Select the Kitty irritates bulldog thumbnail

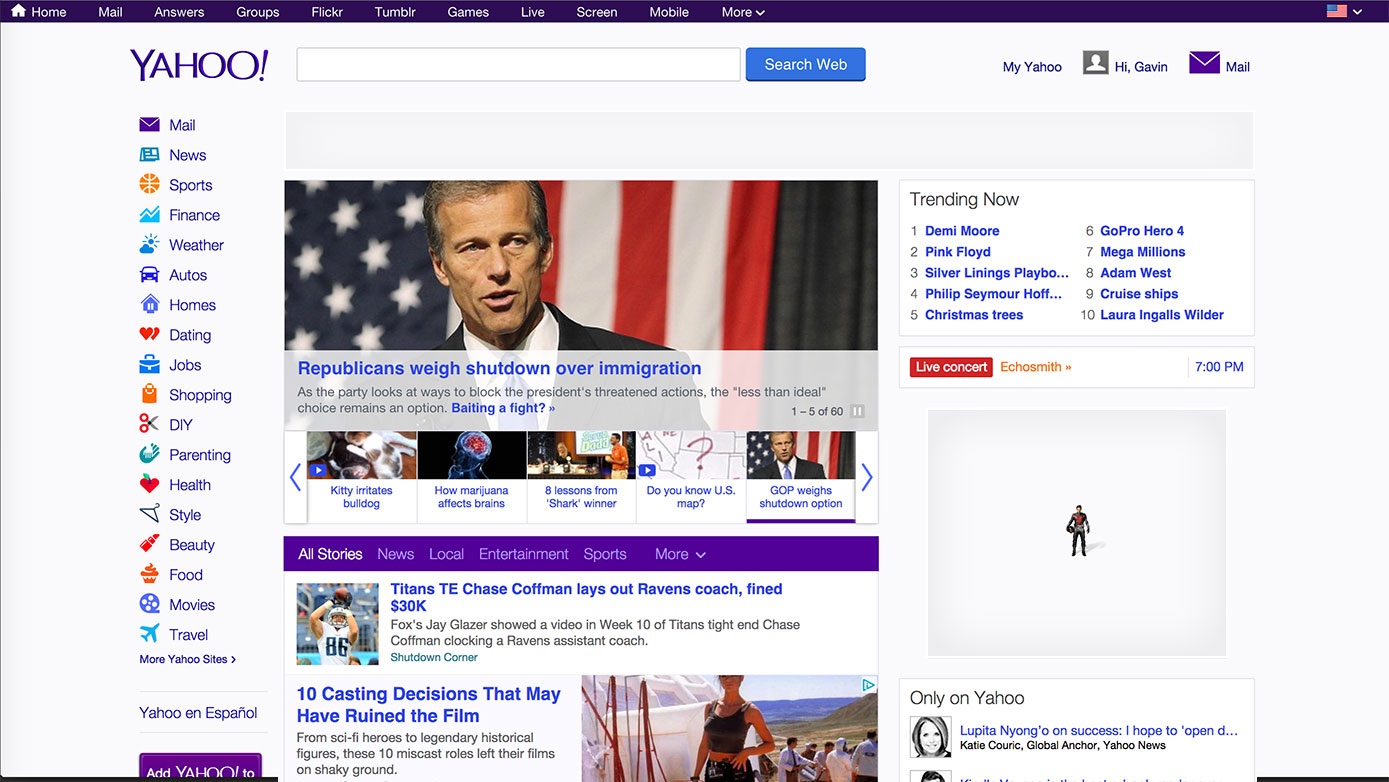pos(361,477)
